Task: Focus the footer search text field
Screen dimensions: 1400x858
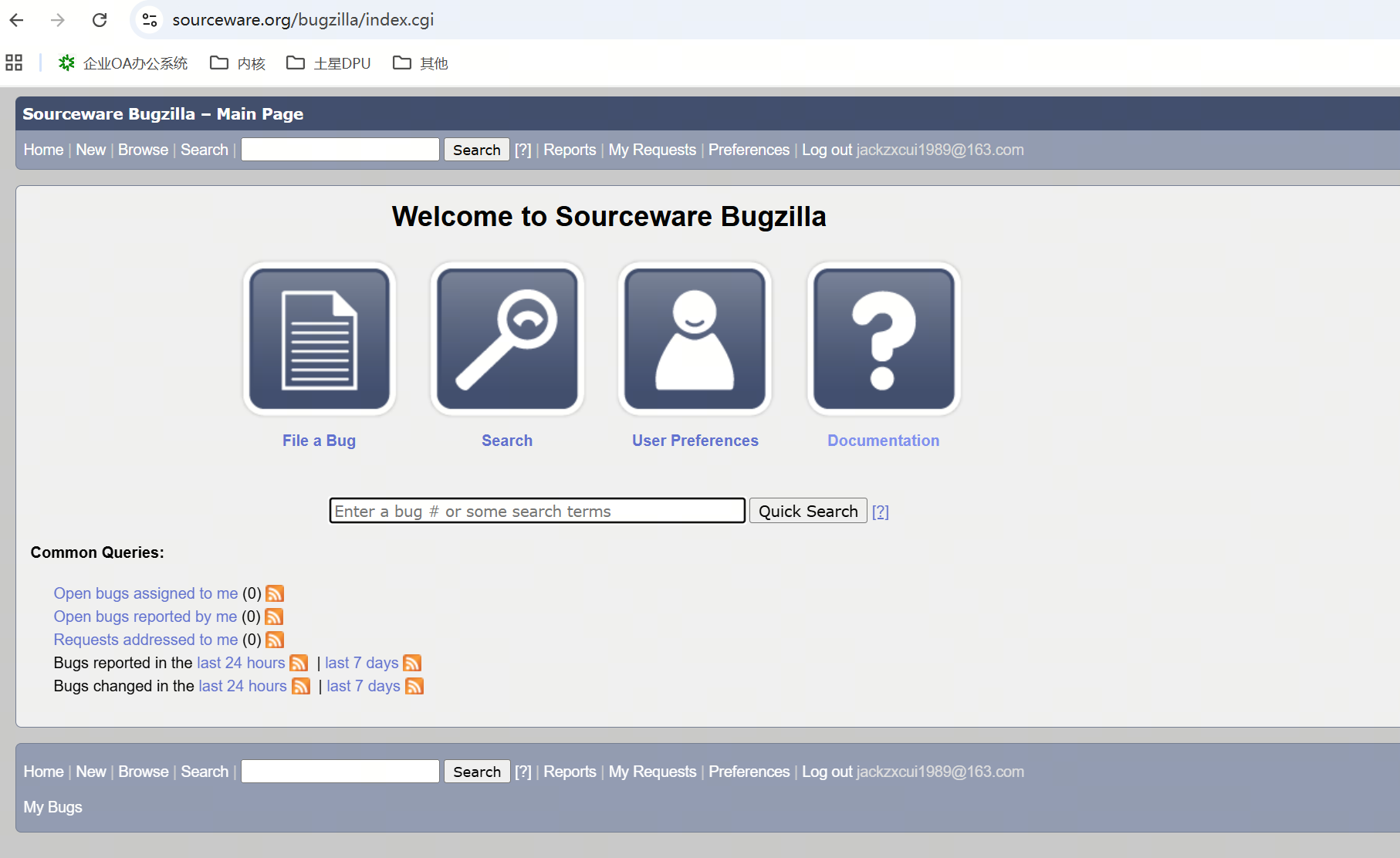Action: (340, 772)
